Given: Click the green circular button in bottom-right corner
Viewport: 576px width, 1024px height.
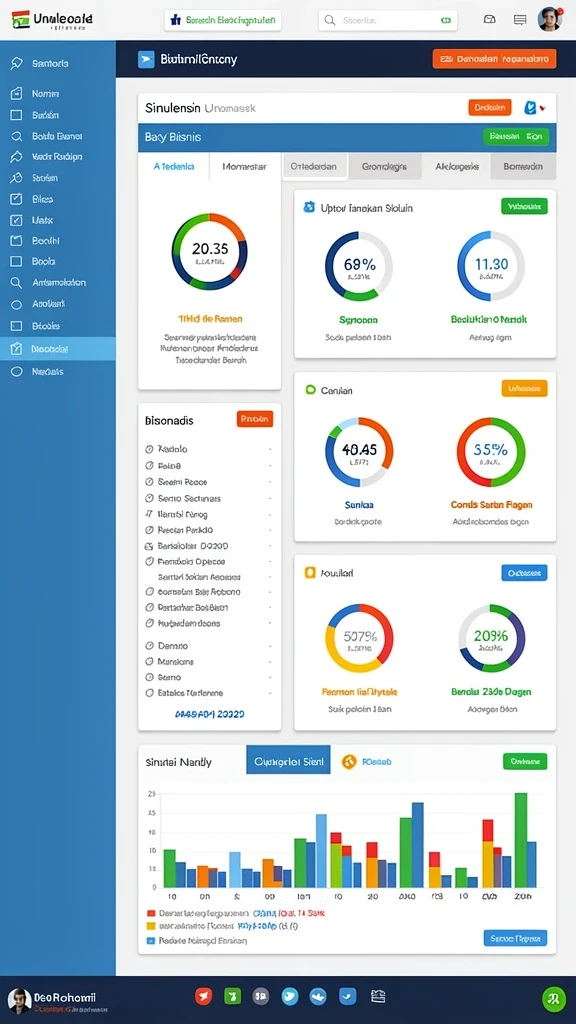Looking at the screenshot, I should coord(553,999).
